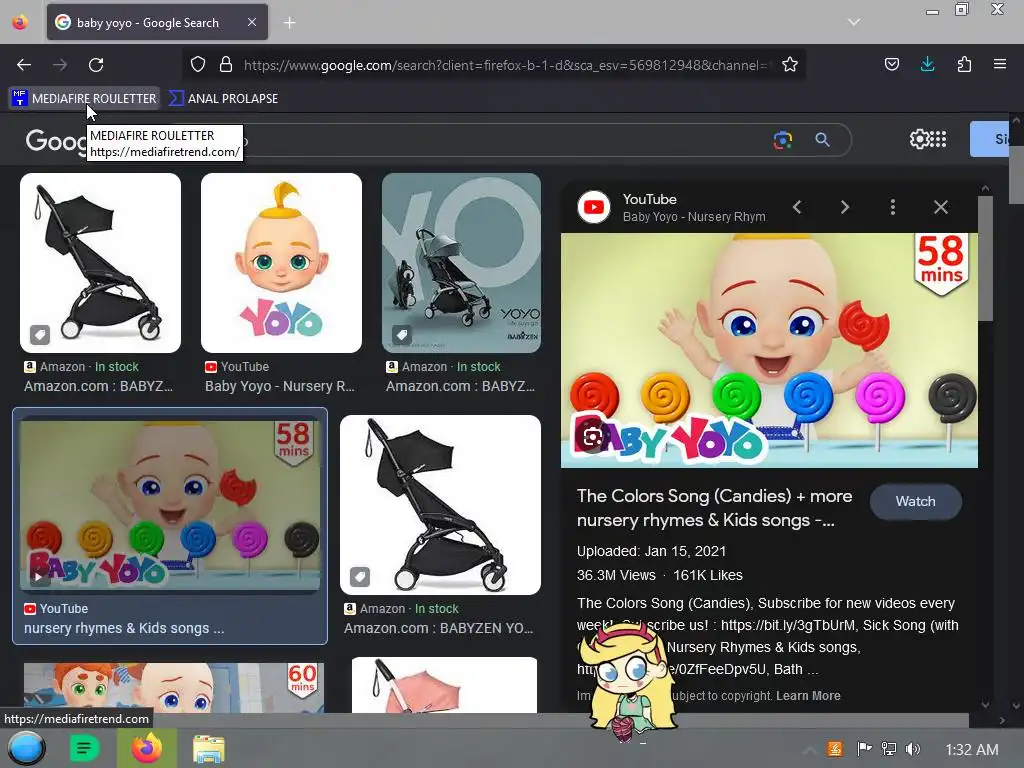This screenshot has height=768, width=1024.
Task: Close the image preview panel
Action: 940,207
